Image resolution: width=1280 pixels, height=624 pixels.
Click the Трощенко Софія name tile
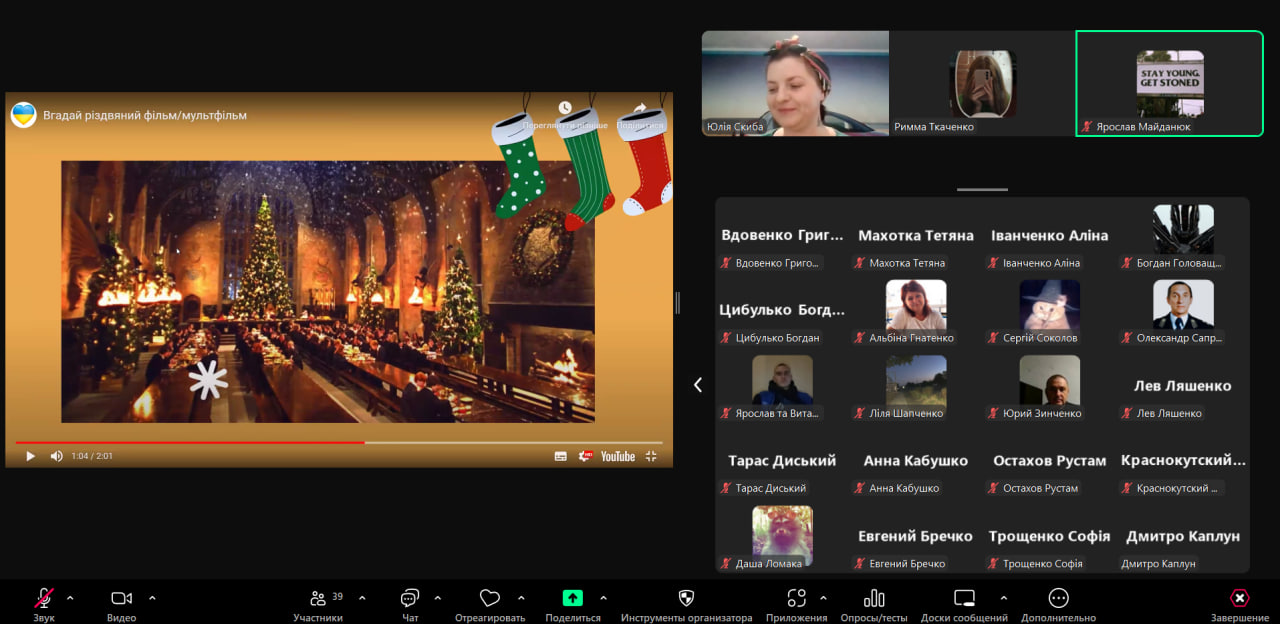(1049, 536)
